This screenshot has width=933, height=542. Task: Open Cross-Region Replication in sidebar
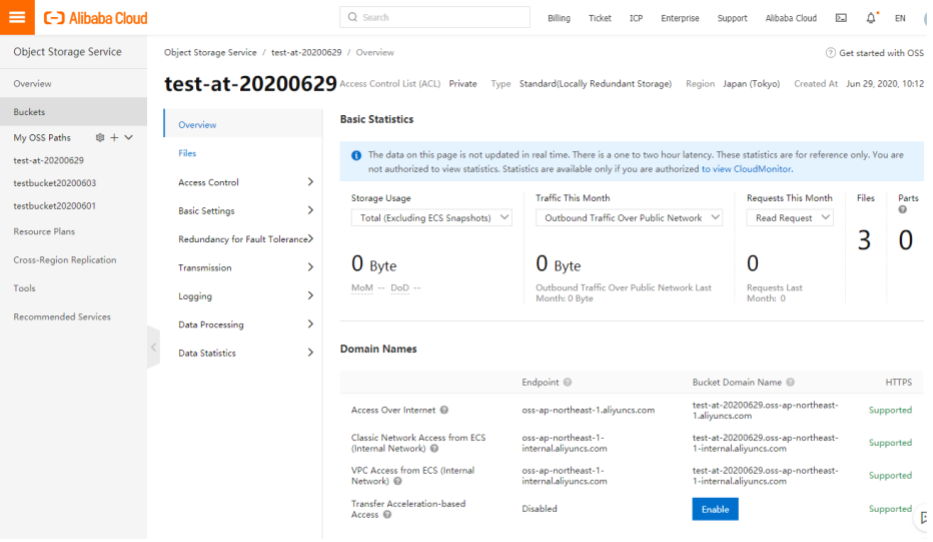pyautogui.click(x=65, y=260)
